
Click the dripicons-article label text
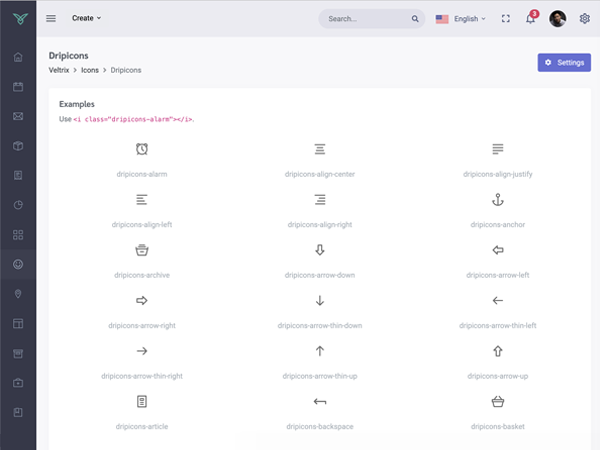pyautogui.click(x=142, y=427)
